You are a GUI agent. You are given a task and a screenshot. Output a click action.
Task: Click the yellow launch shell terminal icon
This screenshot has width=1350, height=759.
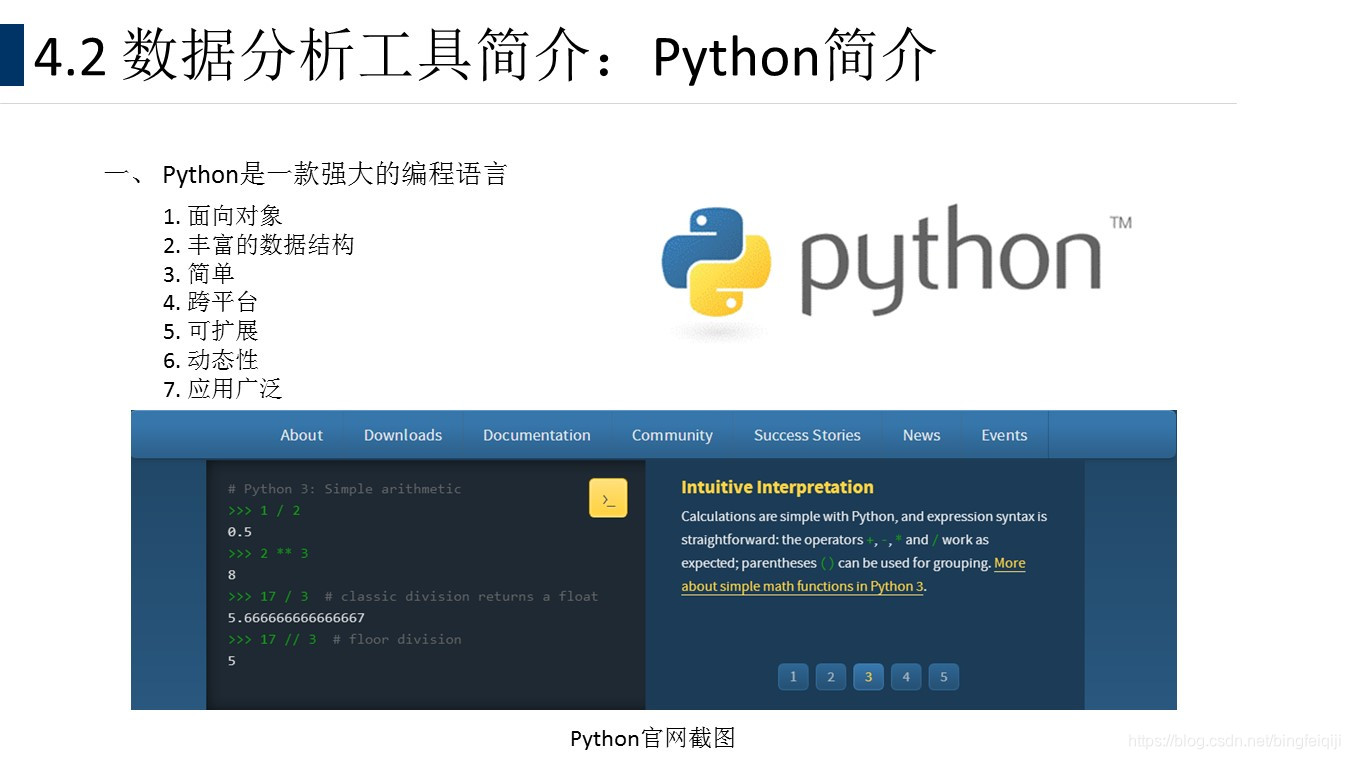pos(608,498)
